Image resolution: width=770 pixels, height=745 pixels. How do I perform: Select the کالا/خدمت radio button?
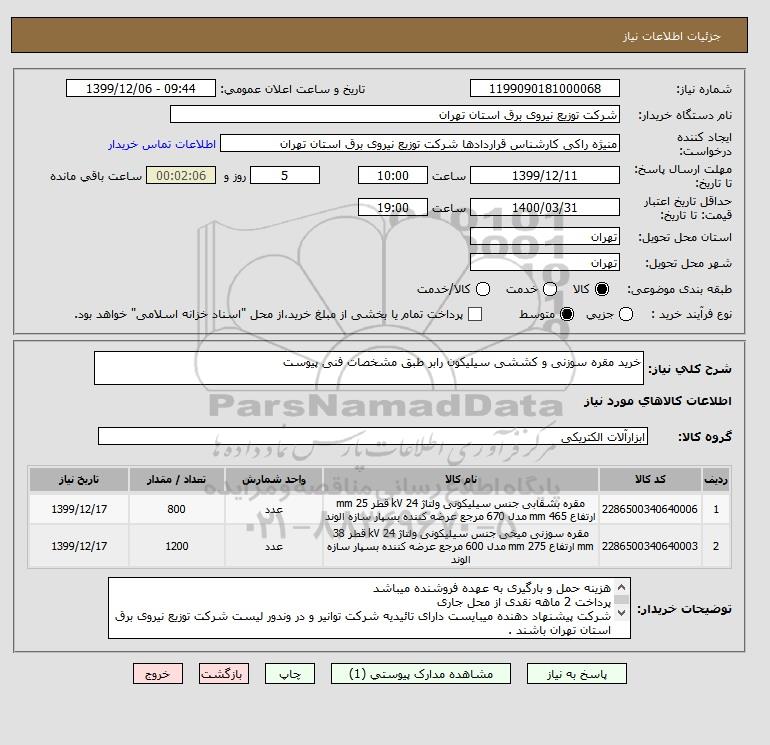point(483,289)
